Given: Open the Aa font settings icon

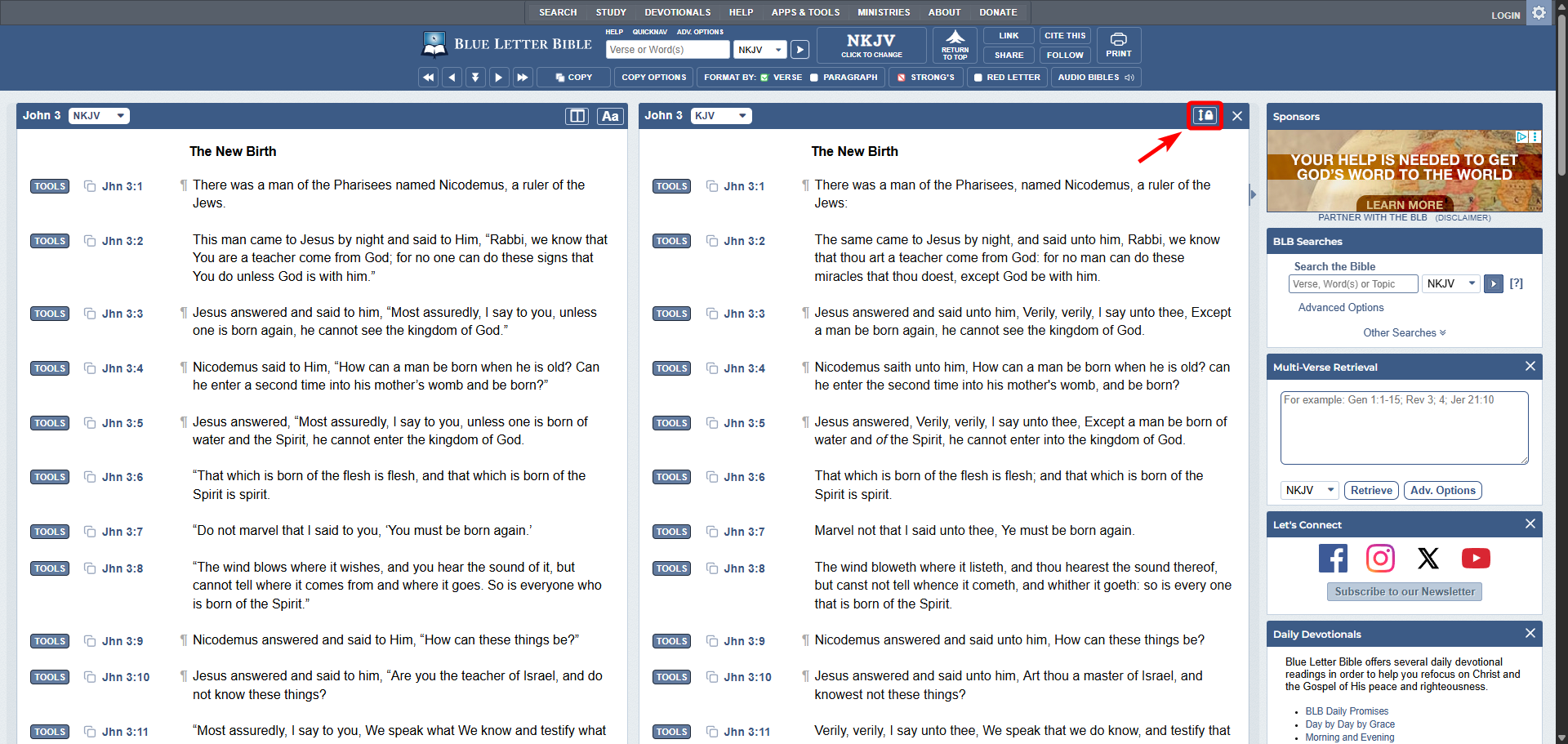Looking at the screenshot, I should point(610,116).
